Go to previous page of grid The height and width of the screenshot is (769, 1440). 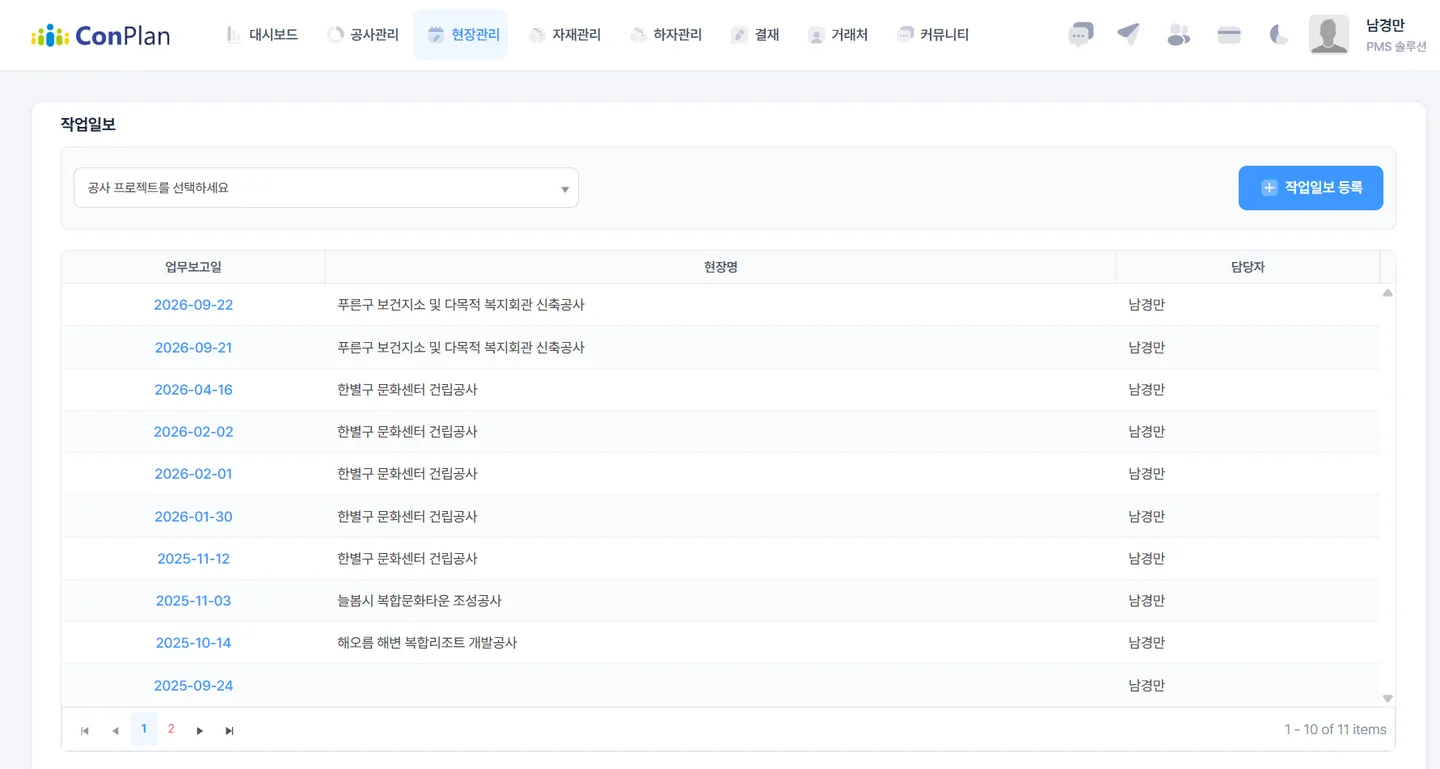(115, 731)
